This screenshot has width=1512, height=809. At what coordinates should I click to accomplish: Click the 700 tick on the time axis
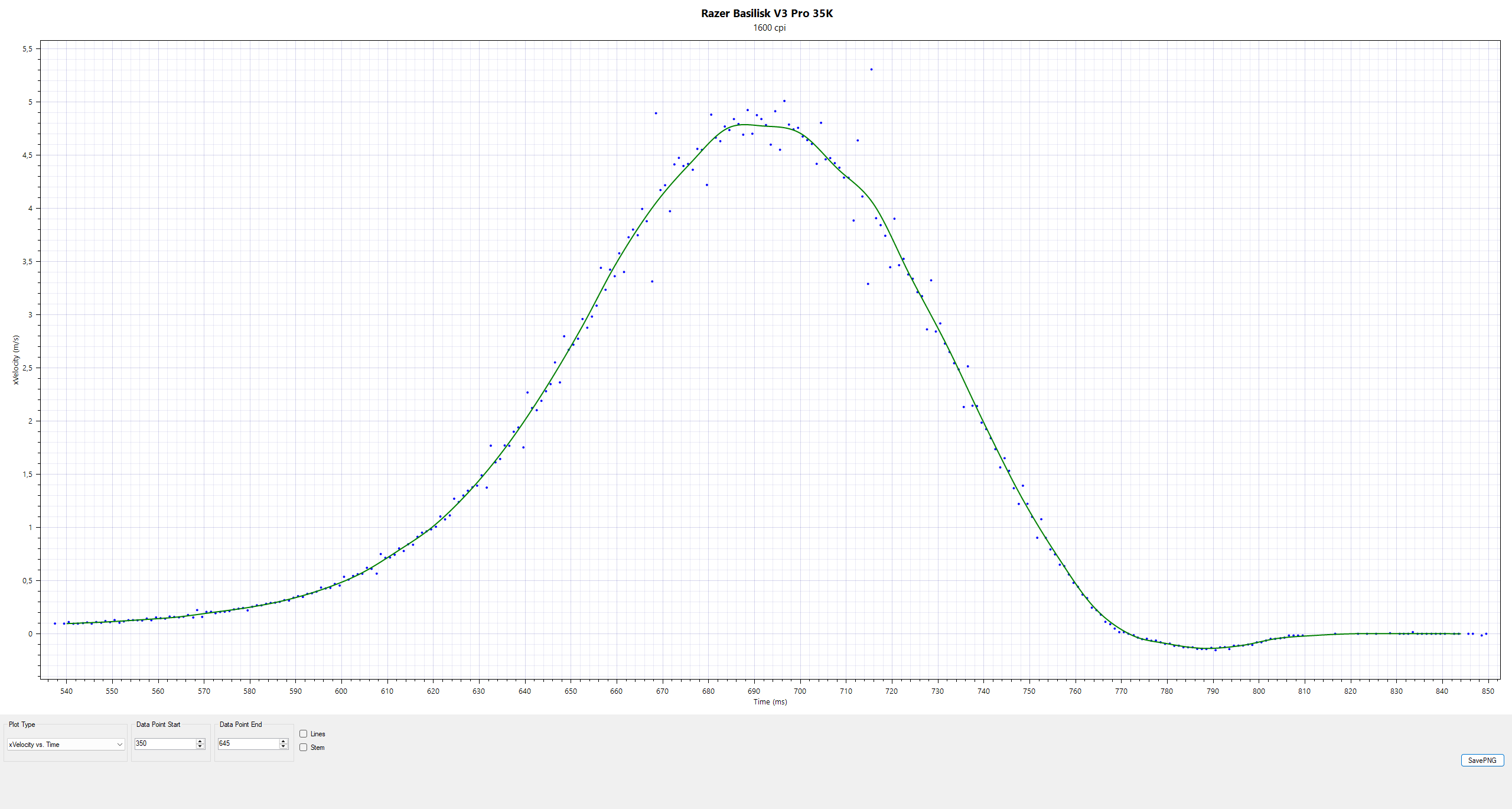pyautogui.click(x=800, y=691)
